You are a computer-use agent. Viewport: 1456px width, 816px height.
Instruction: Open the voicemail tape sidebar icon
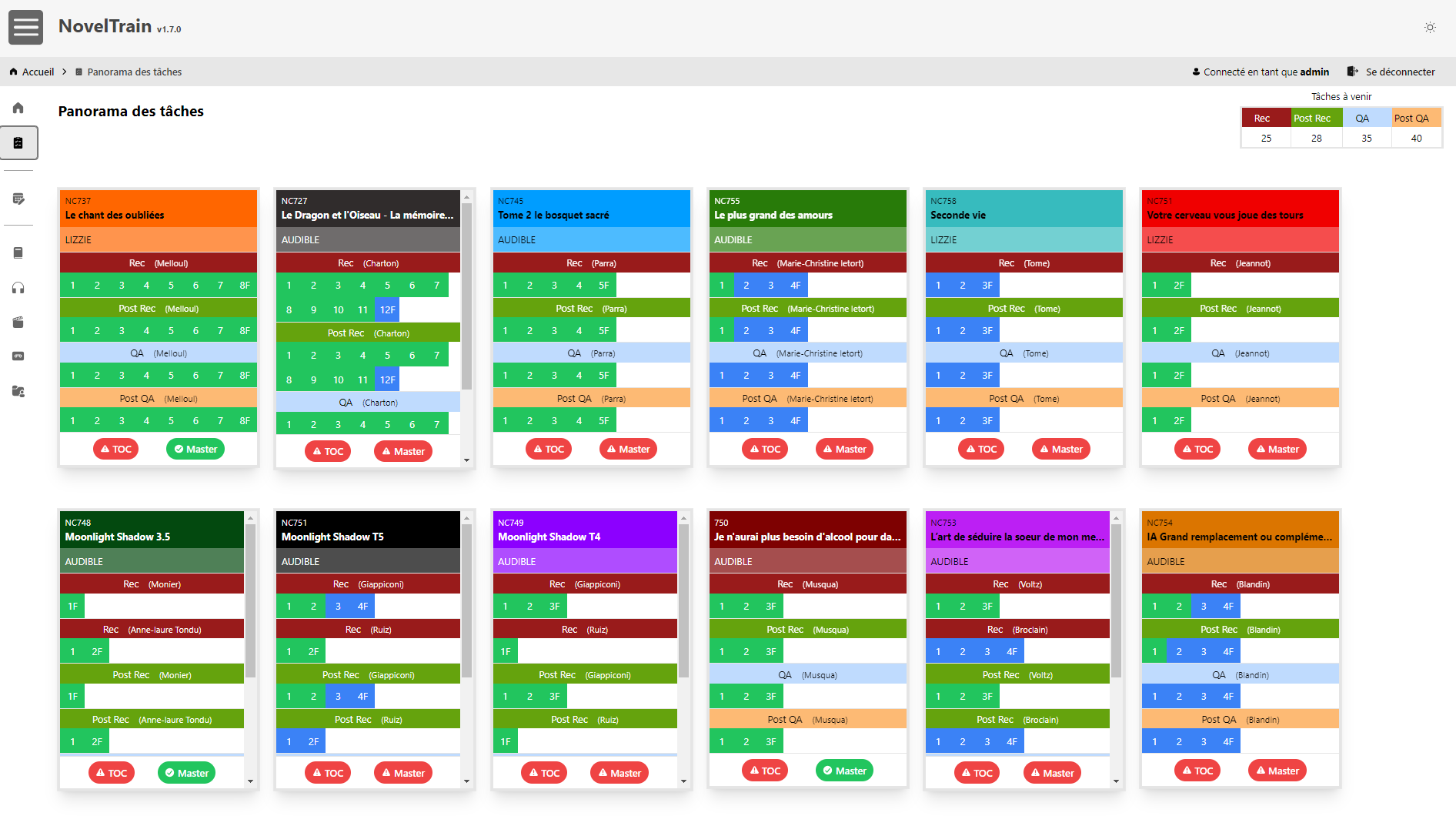tap(18, 356)
